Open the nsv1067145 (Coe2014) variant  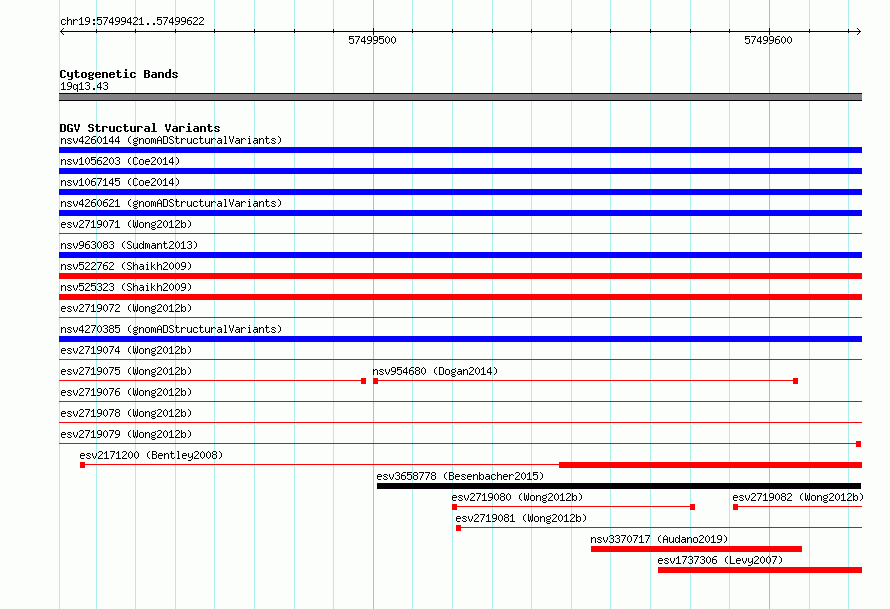pos(120,182)
